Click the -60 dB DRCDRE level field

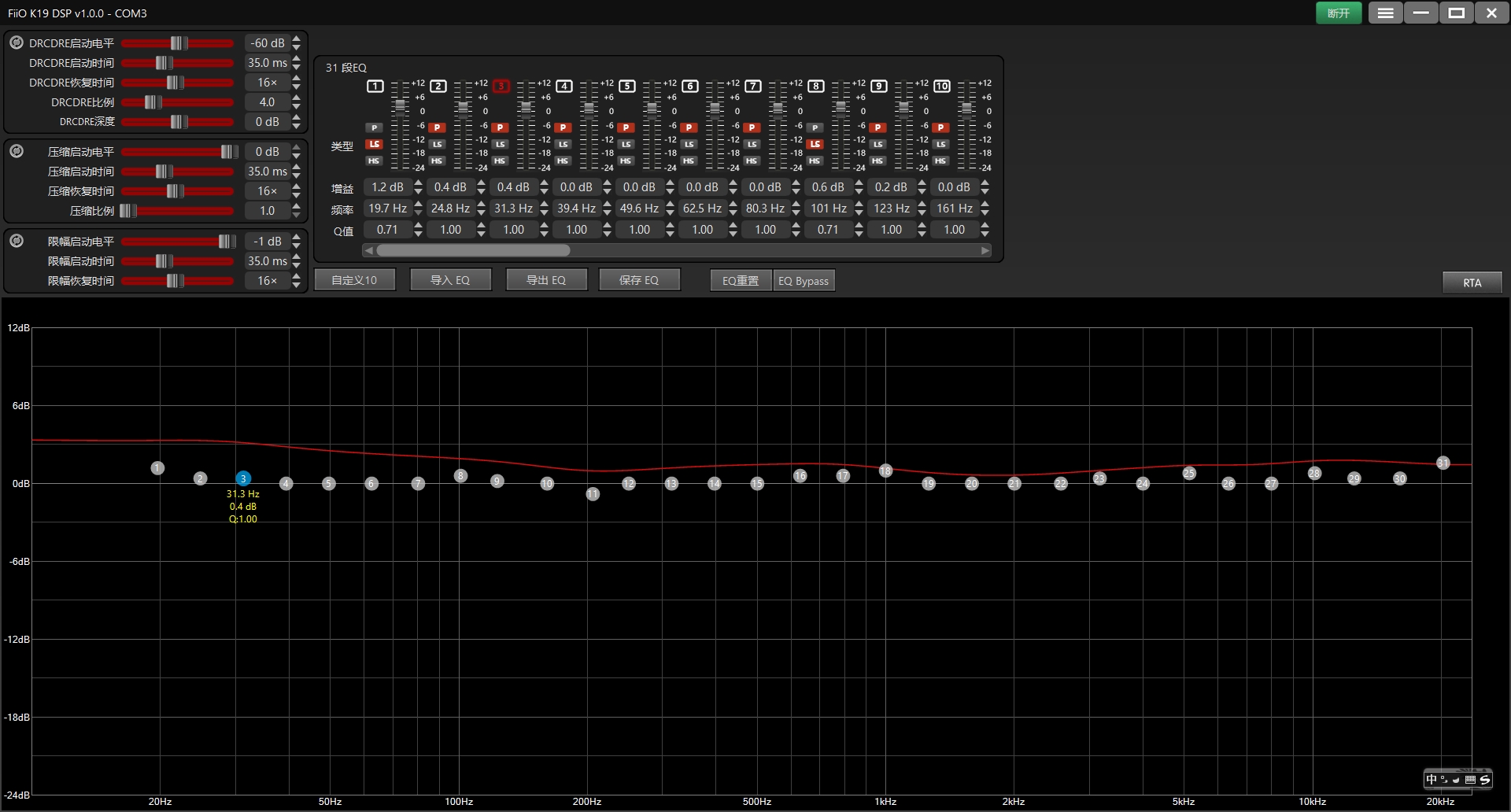268,43
